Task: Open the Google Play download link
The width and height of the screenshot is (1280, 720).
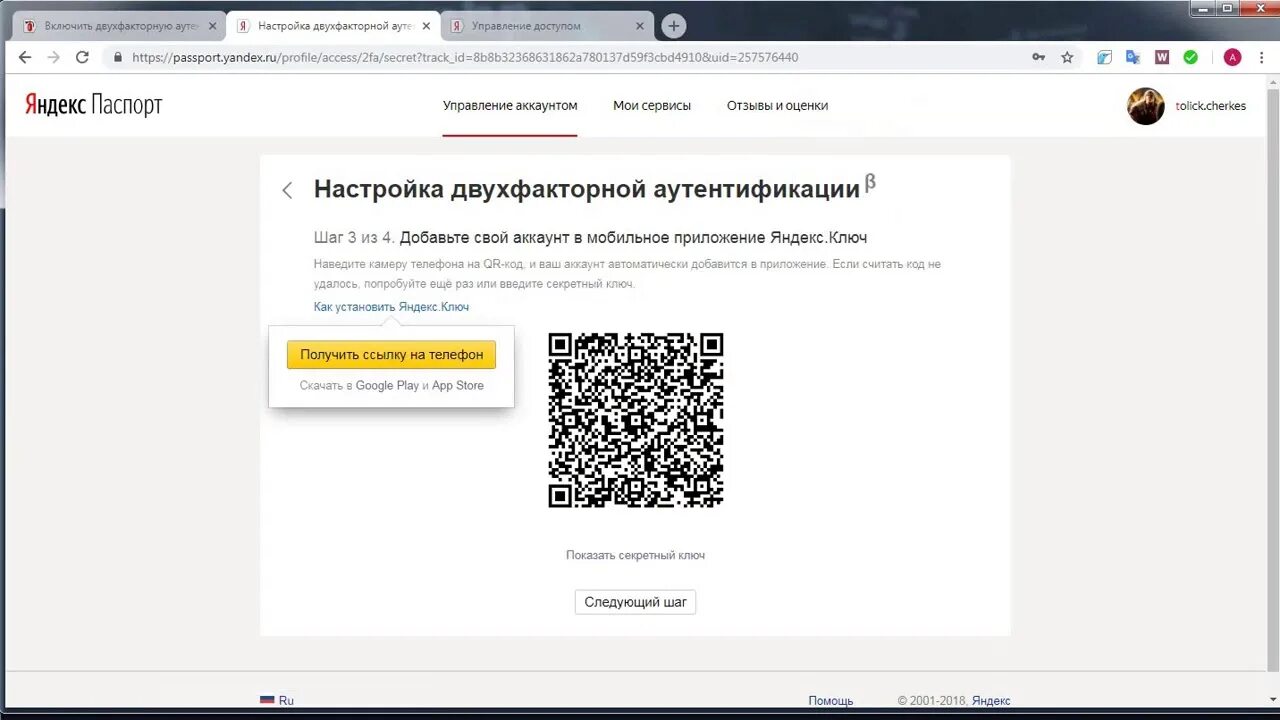Action: 387,385
